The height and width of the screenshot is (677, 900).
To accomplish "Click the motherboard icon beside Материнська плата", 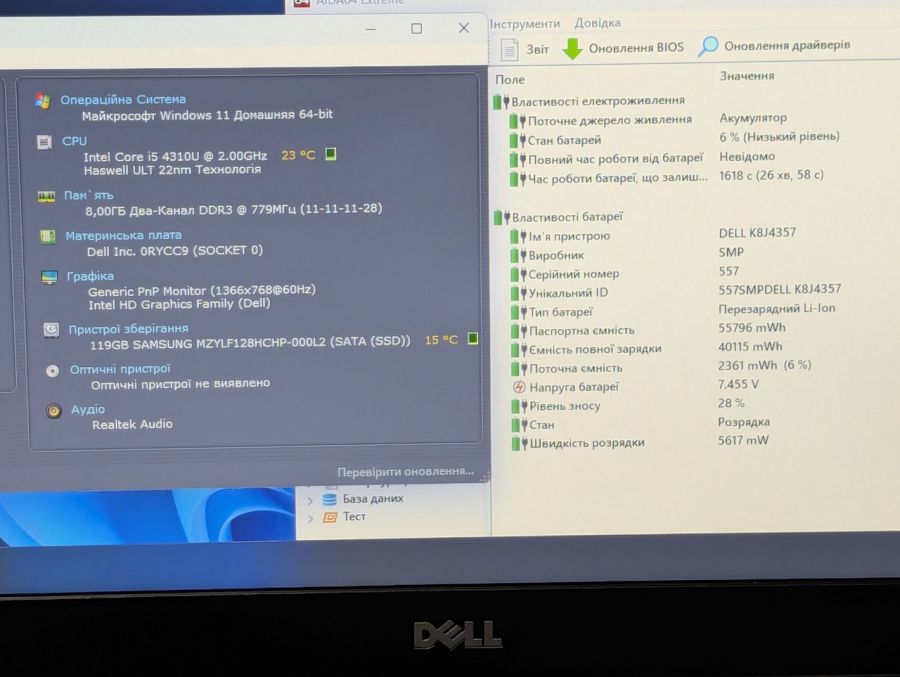I will 48,237.
